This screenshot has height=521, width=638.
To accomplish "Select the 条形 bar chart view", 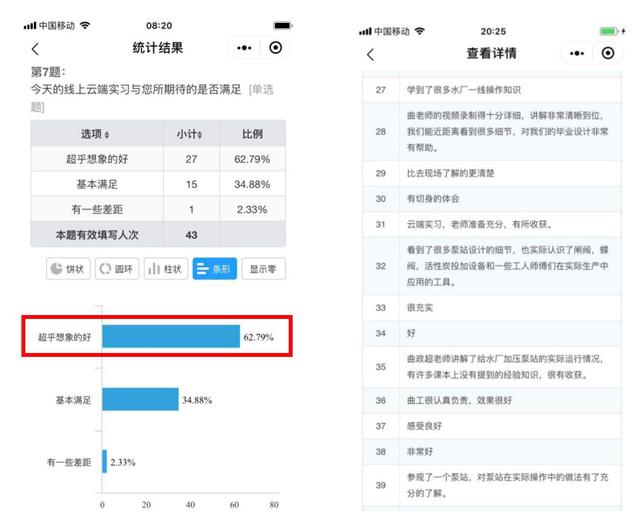I will tap(215, 269).
